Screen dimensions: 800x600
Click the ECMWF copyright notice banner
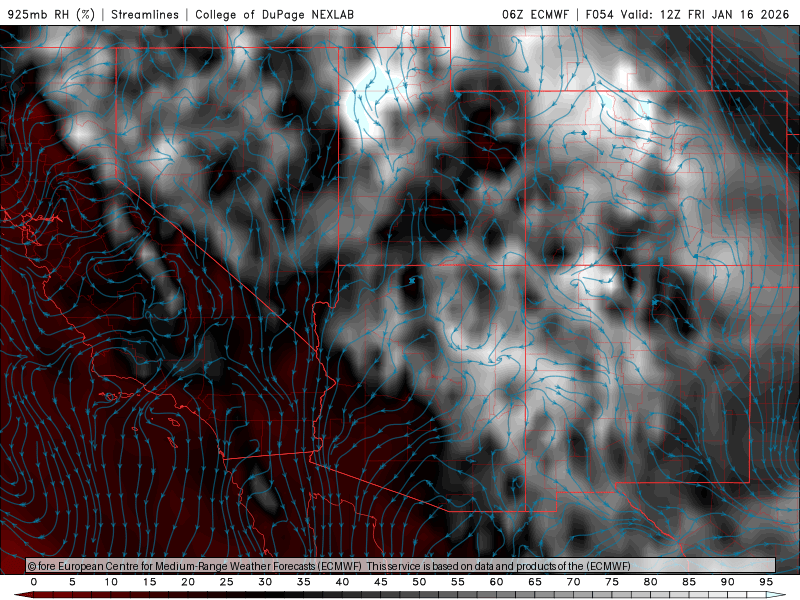coord(401,566)
